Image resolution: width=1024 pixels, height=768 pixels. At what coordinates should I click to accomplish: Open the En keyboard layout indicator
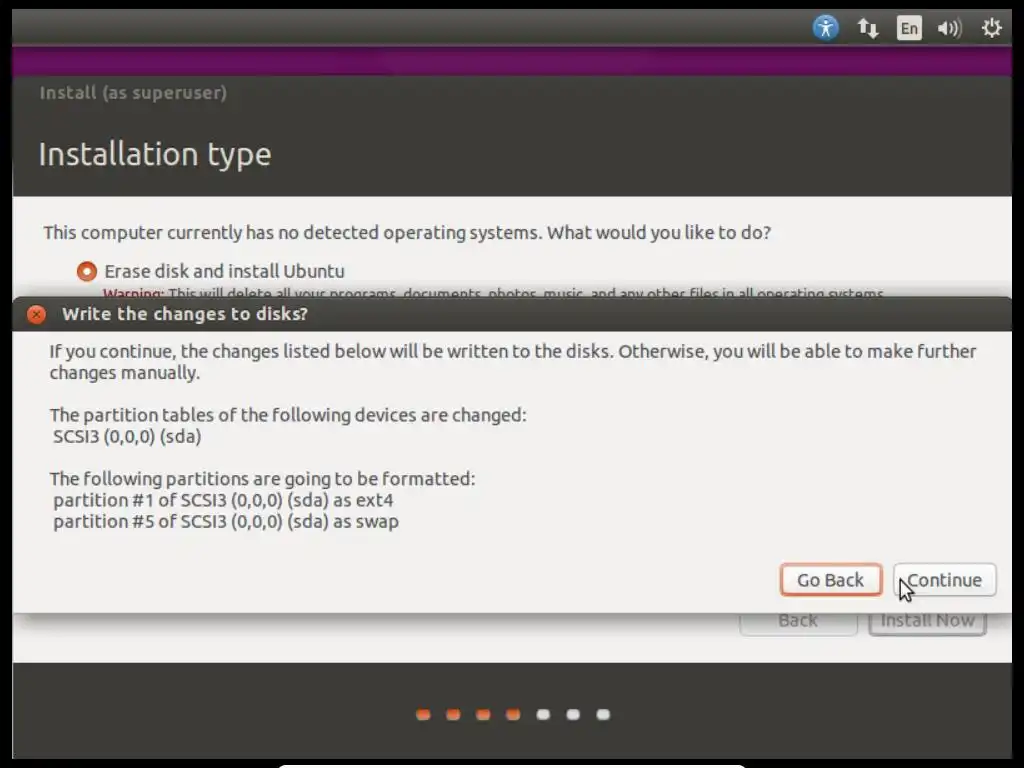909,28
